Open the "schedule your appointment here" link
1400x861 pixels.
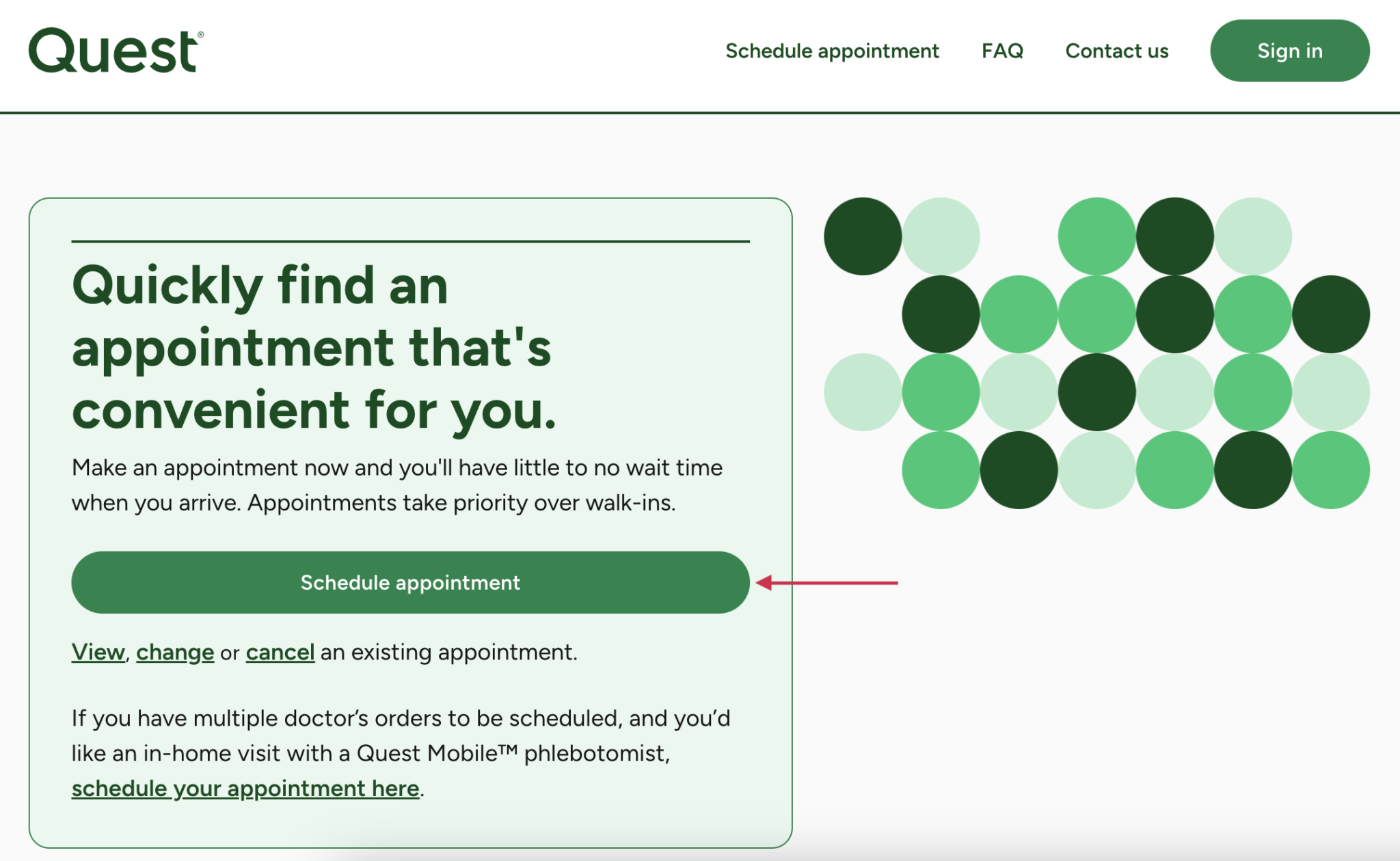tap(245, 788)
